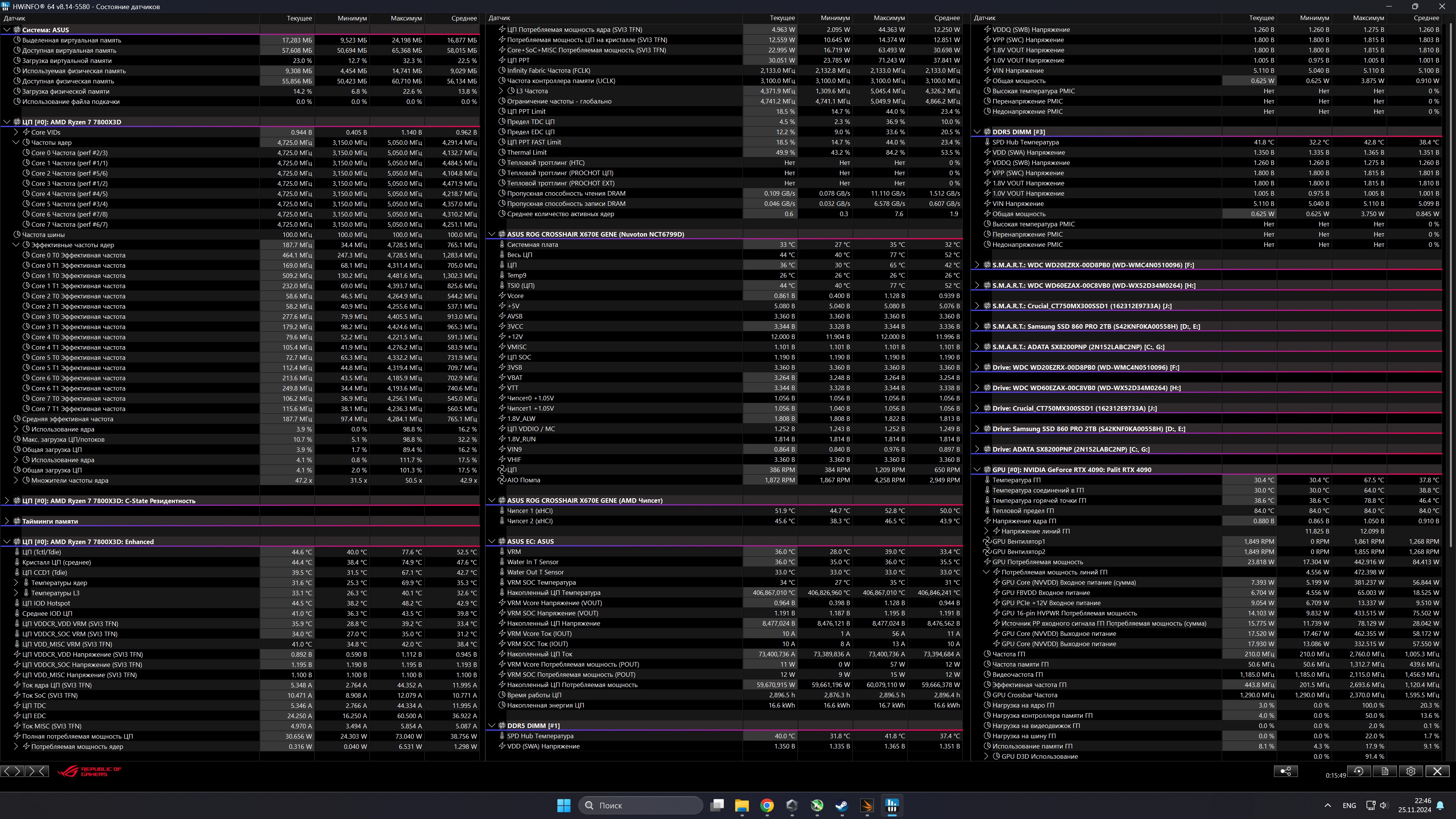Collapse GPU NVIDIA GeForce RTX 4090 group

[977, 470]
